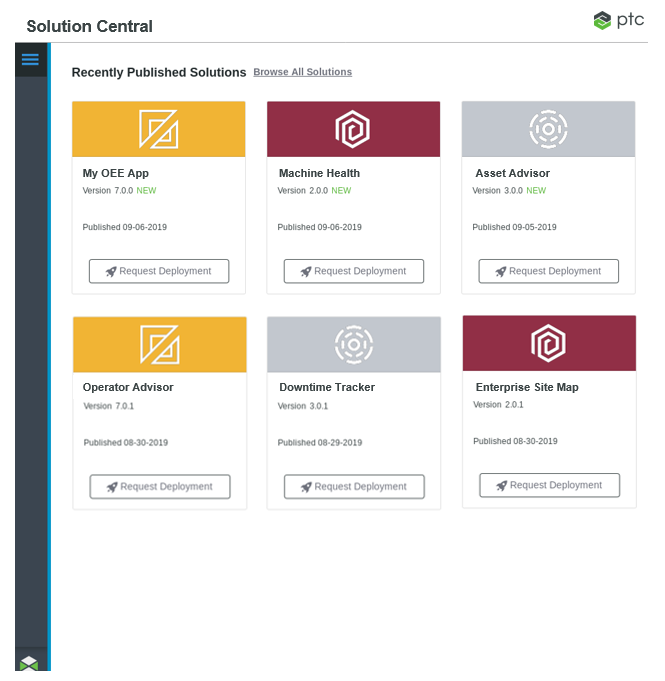Viewport: 665px width, 681px height.
Task: Click Published 09-06-2019 on My OEE App
Action: 125,227
